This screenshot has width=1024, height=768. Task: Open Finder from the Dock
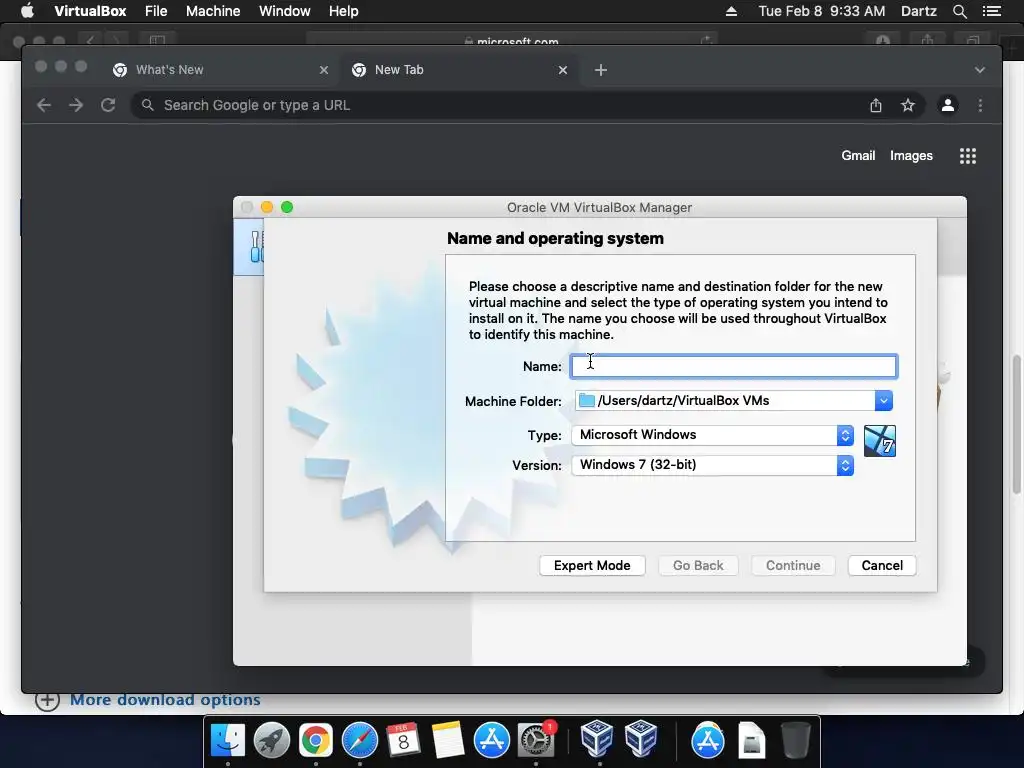click(227, 741)
